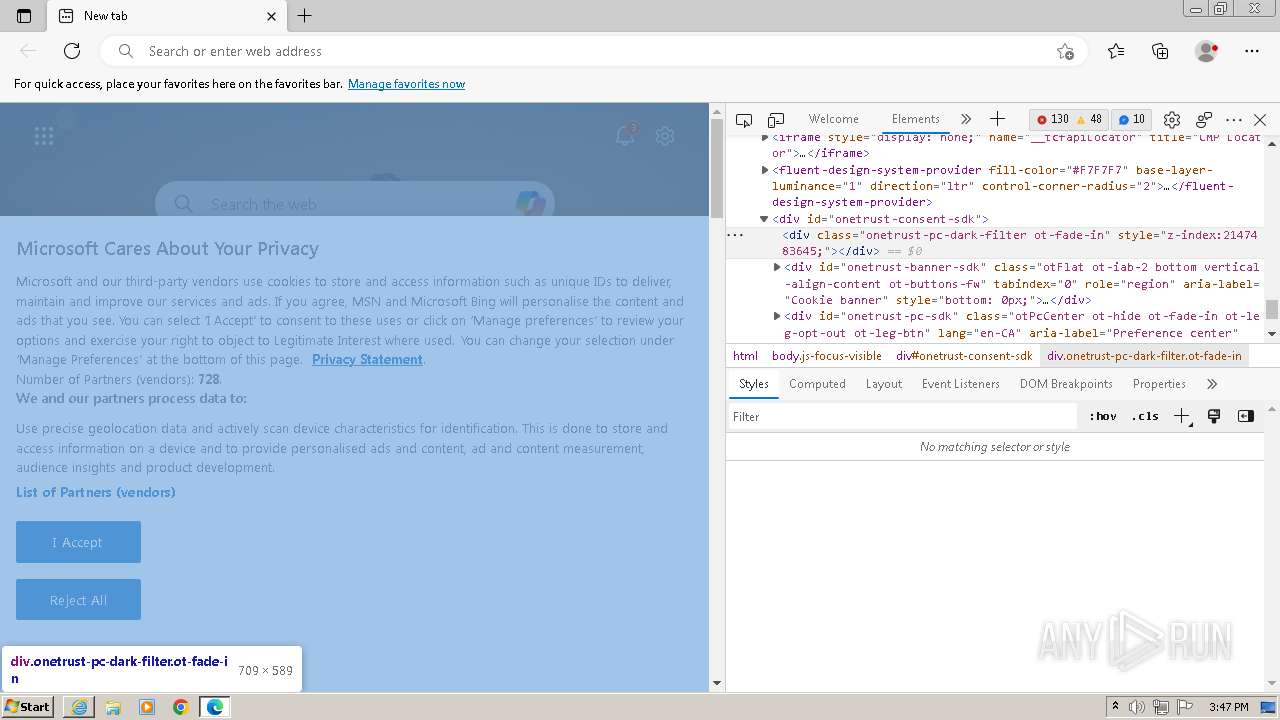Expand the fluent-design-system-provider node
Screen dimensions: 1280x720
(x=765, y=170)
